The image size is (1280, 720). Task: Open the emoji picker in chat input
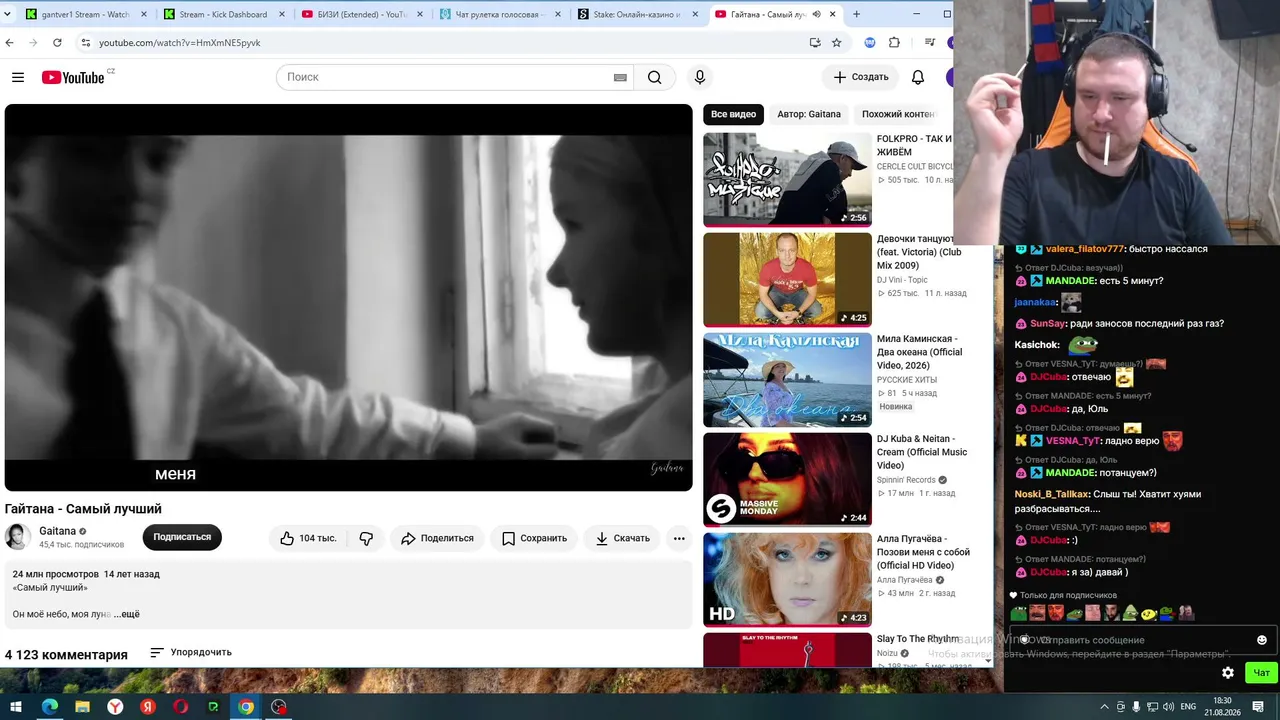point(1262,640)
